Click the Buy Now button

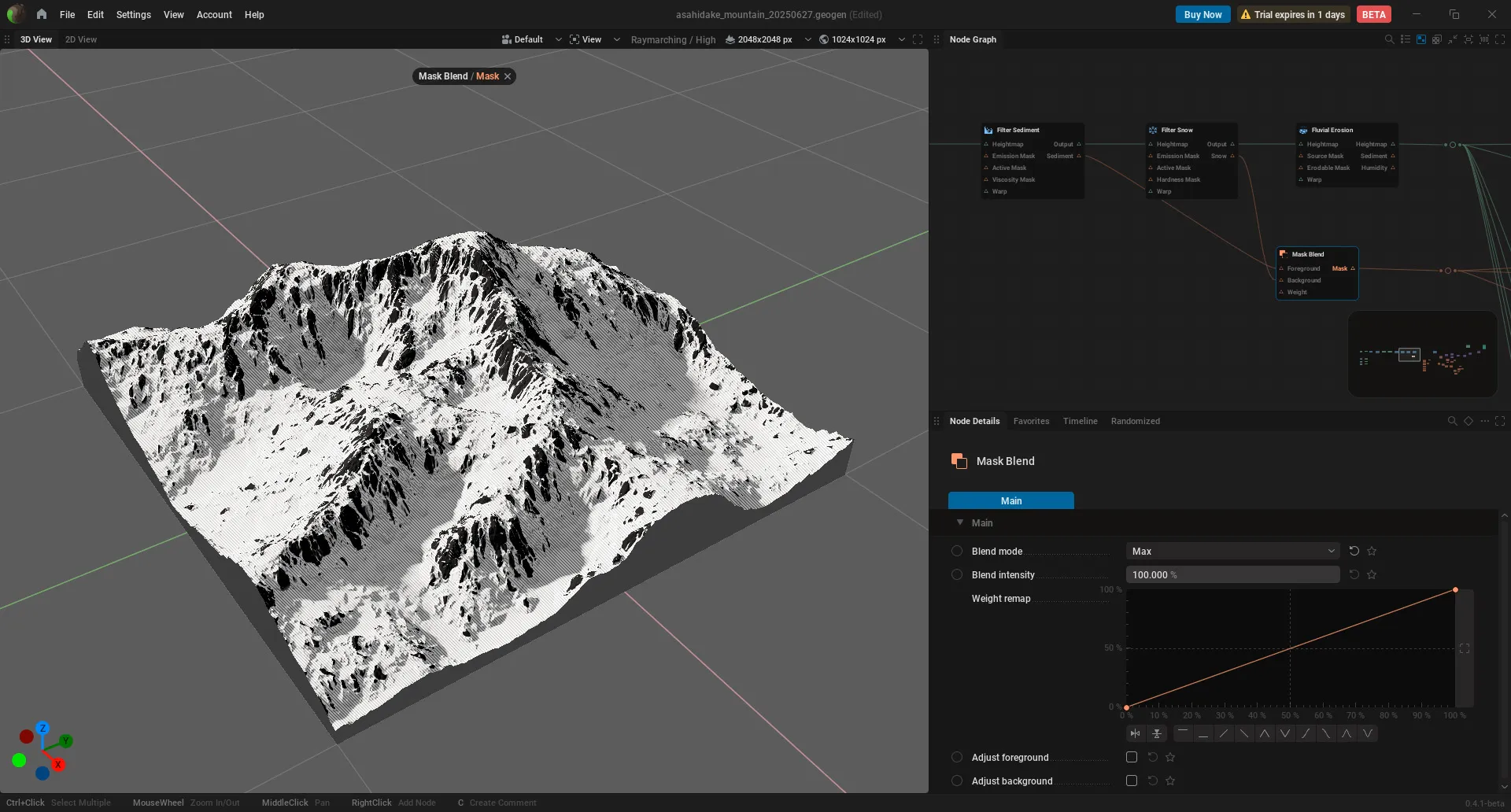1203,14
